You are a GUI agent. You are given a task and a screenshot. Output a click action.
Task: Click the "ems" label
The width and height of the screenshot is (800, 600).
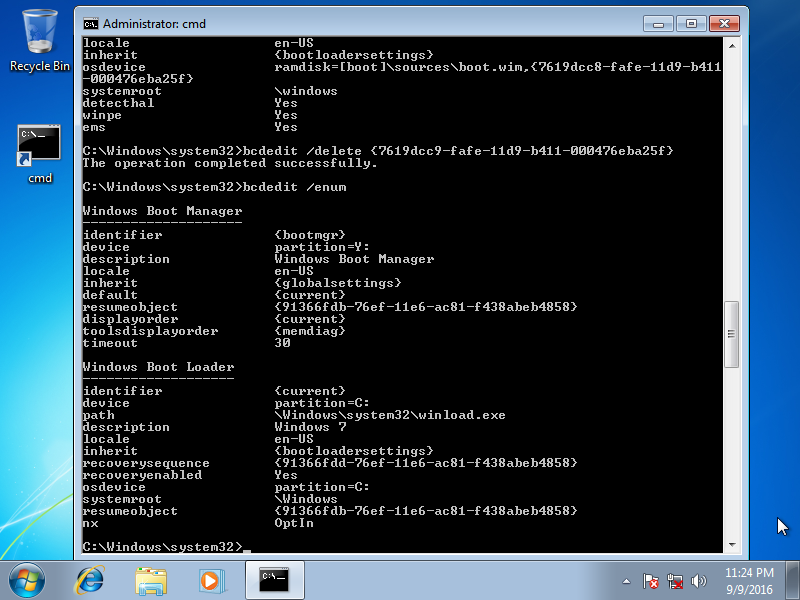94,127
